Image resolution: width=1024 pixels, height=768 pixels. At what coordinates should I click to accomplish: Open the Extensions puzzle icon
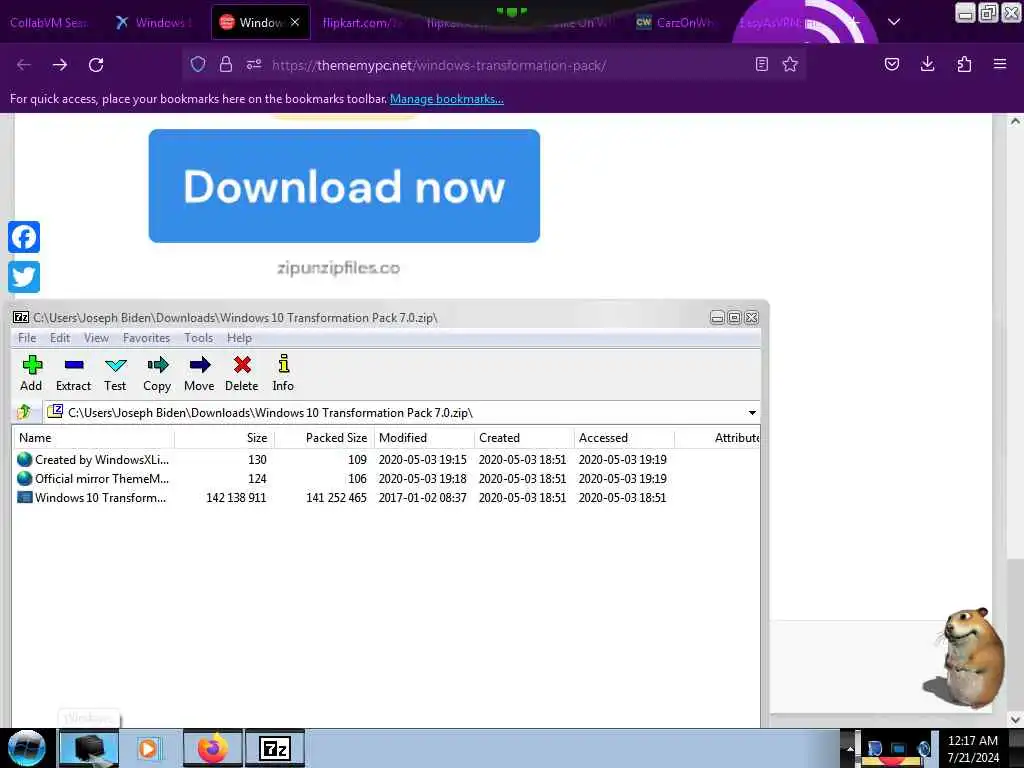point(964,64)
